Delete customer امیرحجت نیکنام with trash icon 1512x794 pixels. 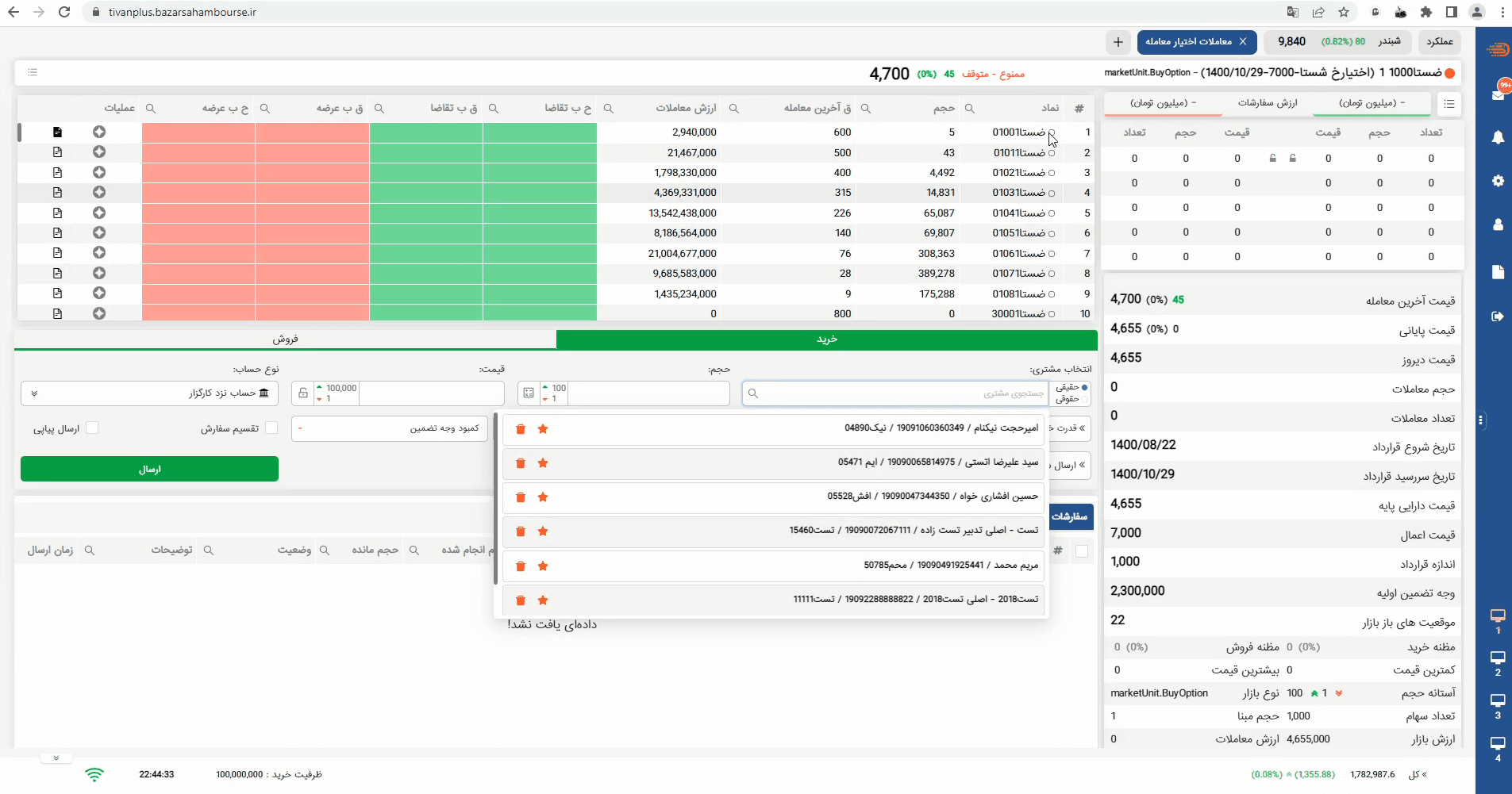521,429
